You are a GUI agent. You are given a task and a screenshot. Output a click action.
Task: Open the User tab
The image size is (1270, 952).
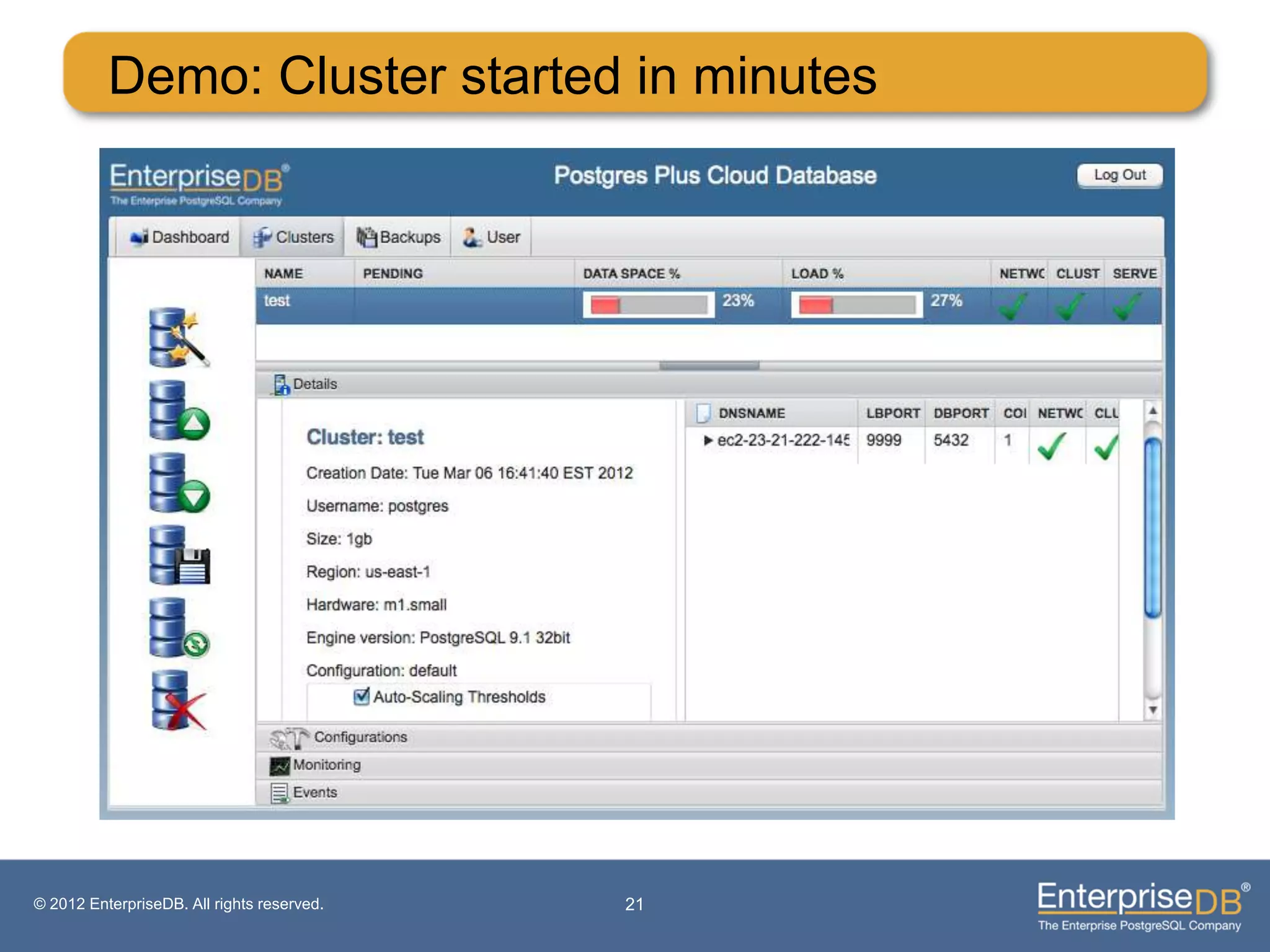point(491,237)
